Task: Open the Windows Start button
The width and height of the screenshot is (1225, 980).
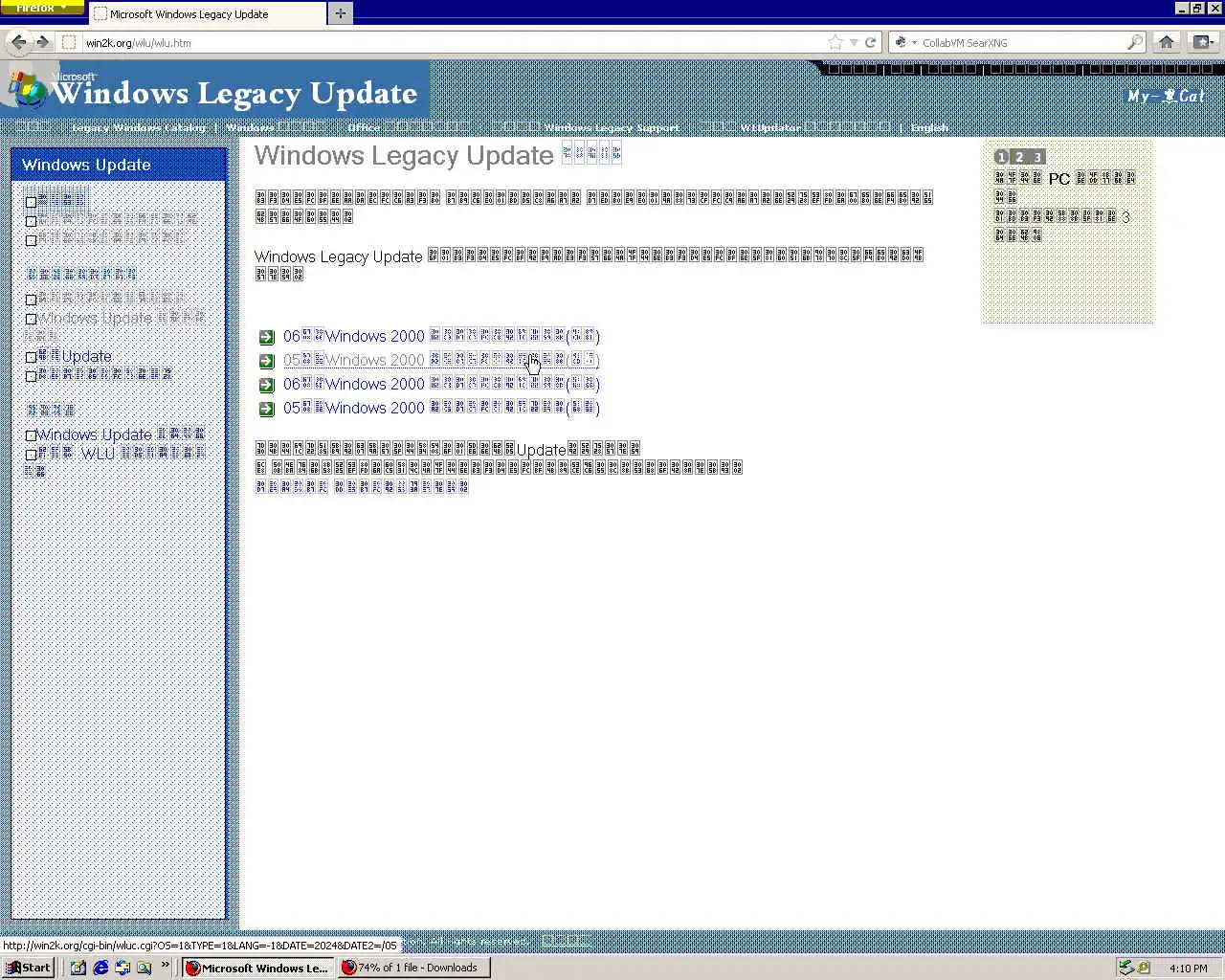Action: [28, 968]
